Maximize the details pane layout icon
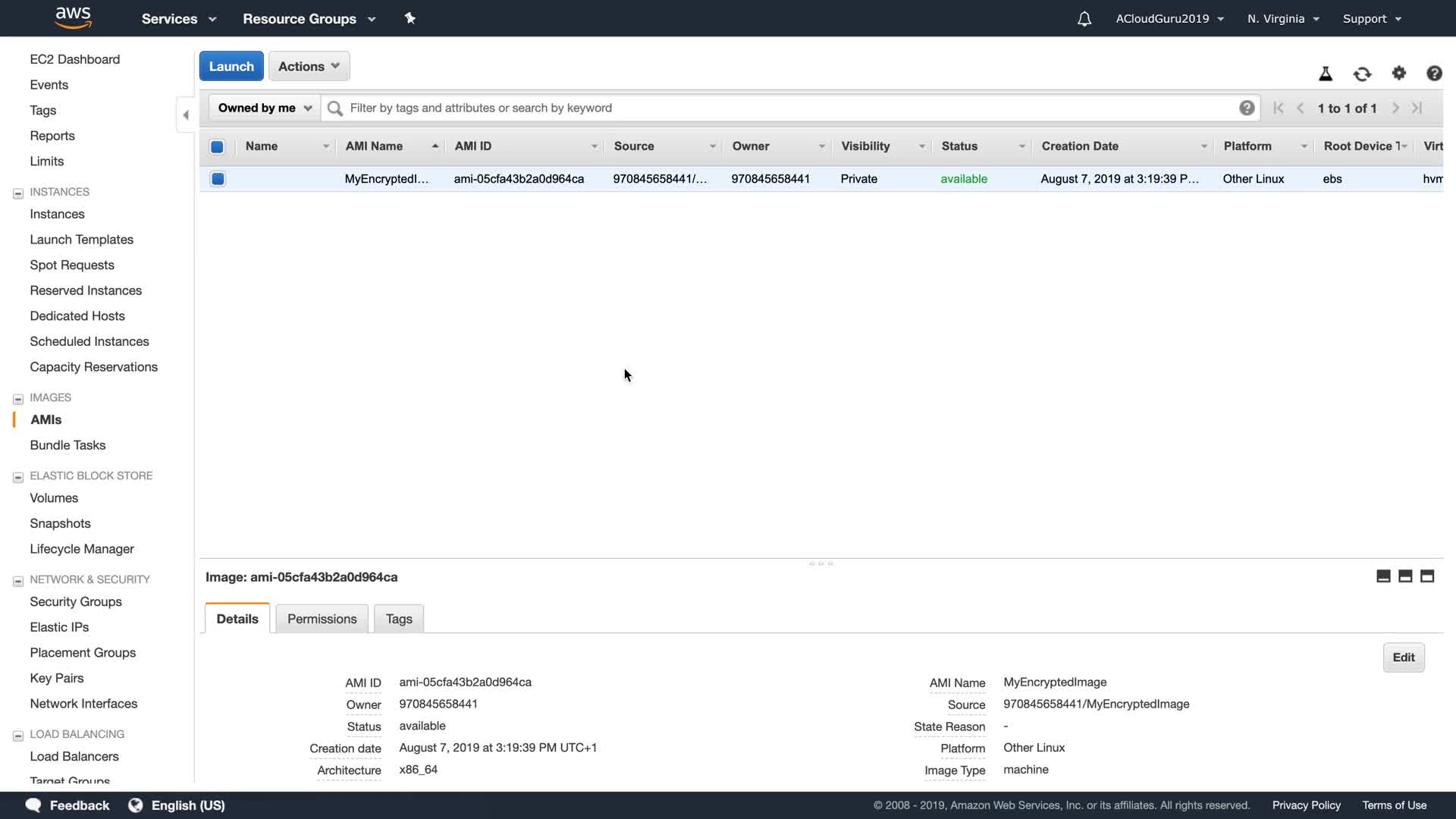 coord(1427,576)
